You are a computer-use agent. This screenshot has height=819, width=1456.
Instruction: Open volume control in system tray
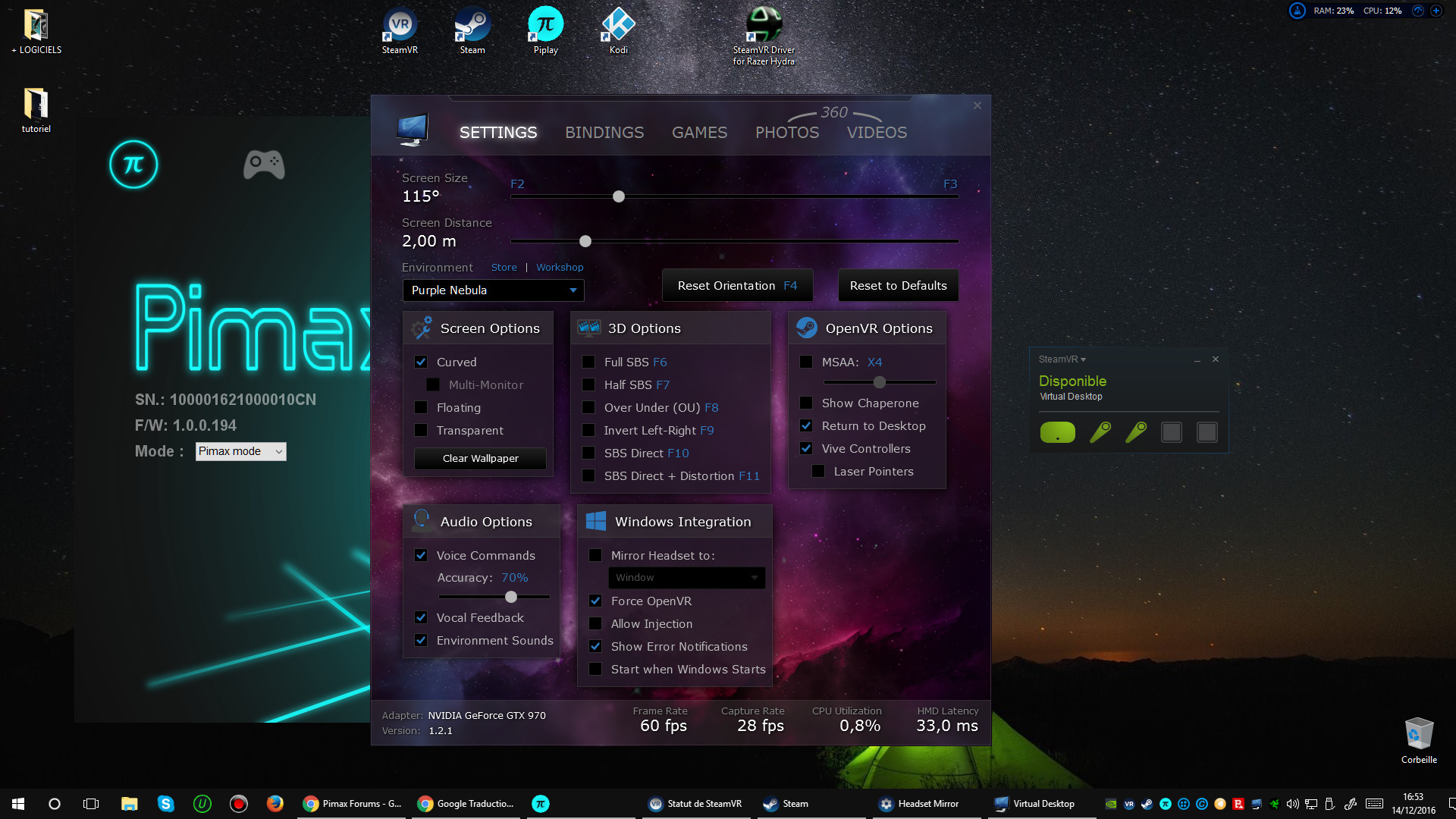[x=1293, y=805]
